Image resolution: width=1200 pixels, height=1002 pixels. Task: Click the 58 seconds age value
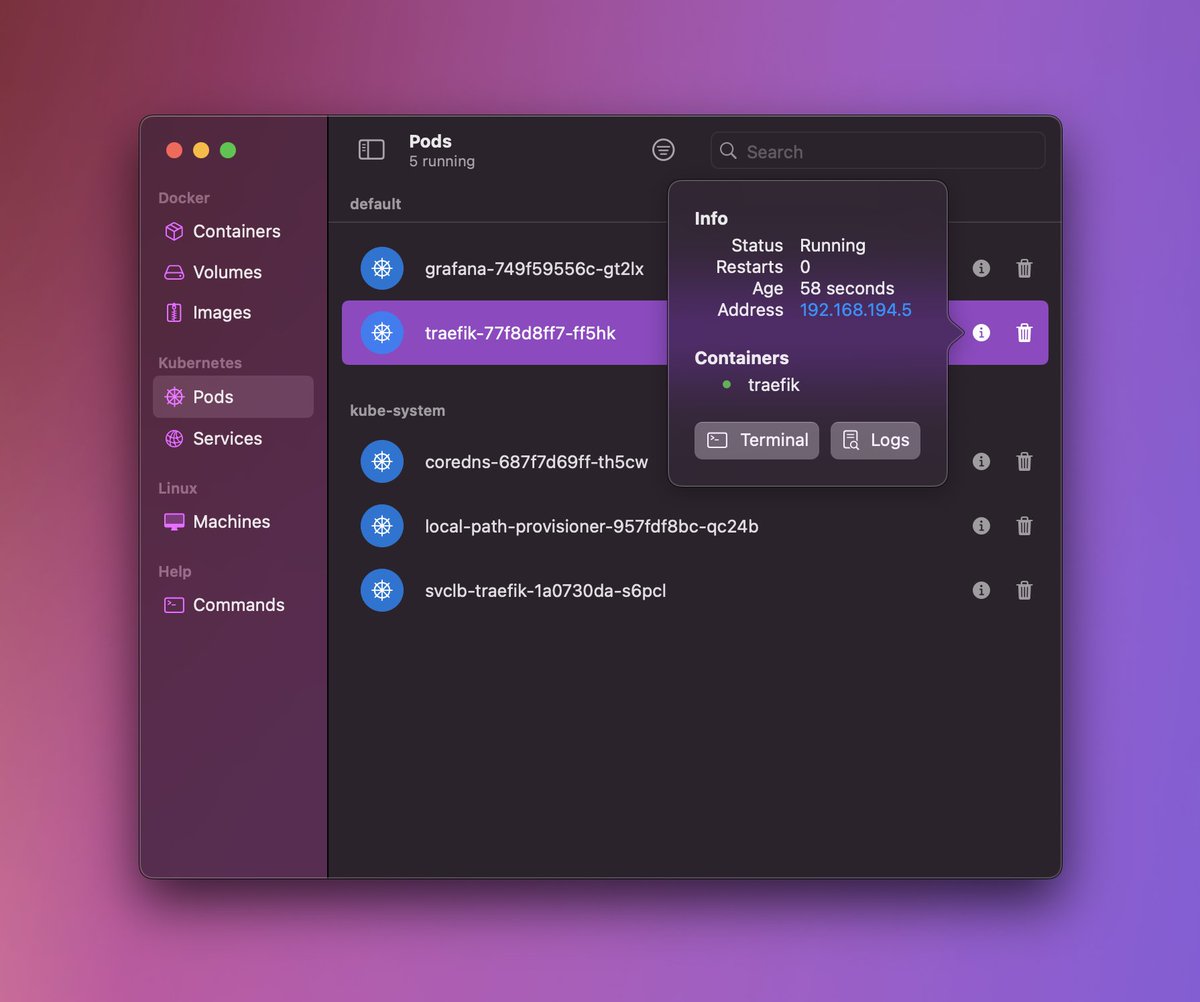click(847, 288)
